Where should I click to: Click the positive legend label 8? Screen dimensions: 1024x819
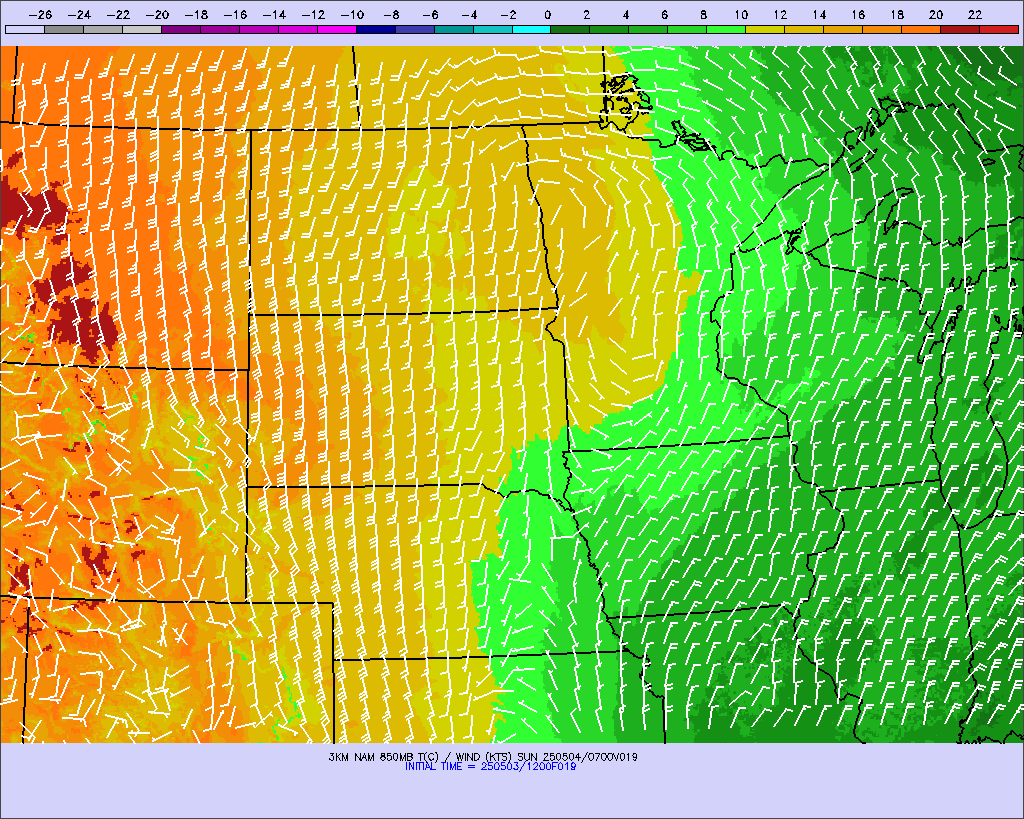(x=703, y=14)
